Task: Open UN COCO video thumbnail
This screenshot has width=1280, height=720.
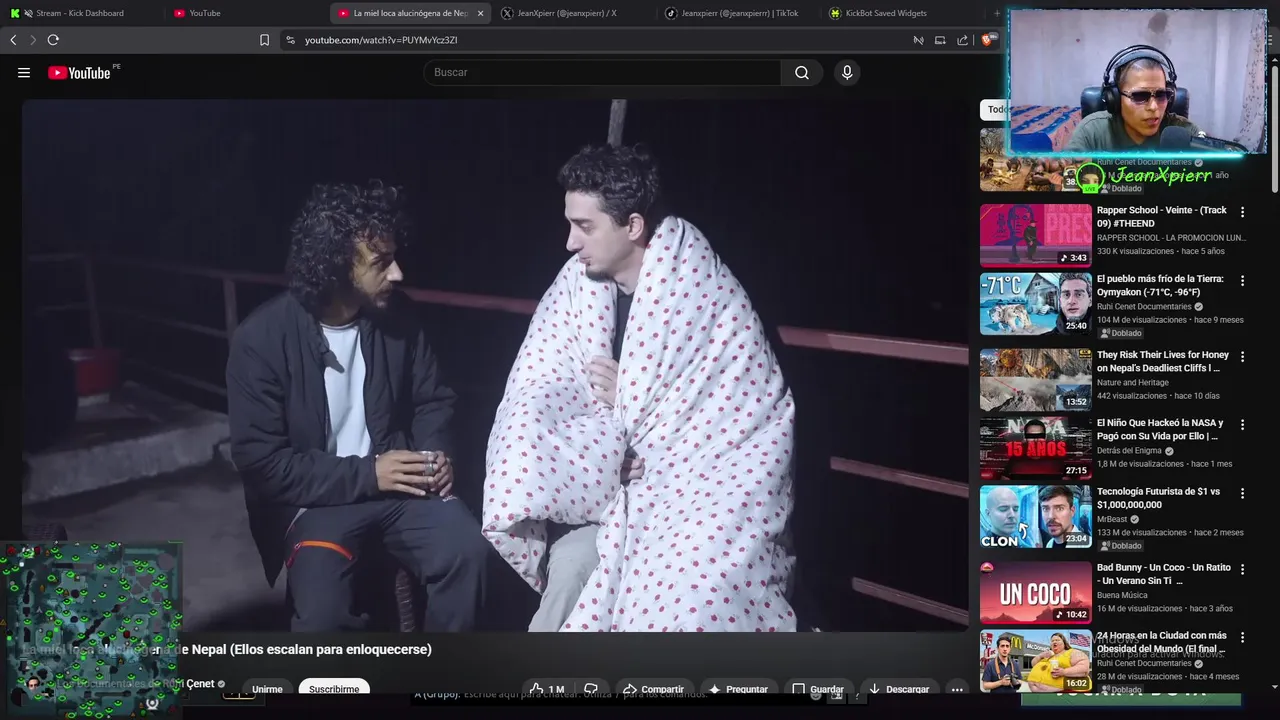Action: pos(1035,592)
